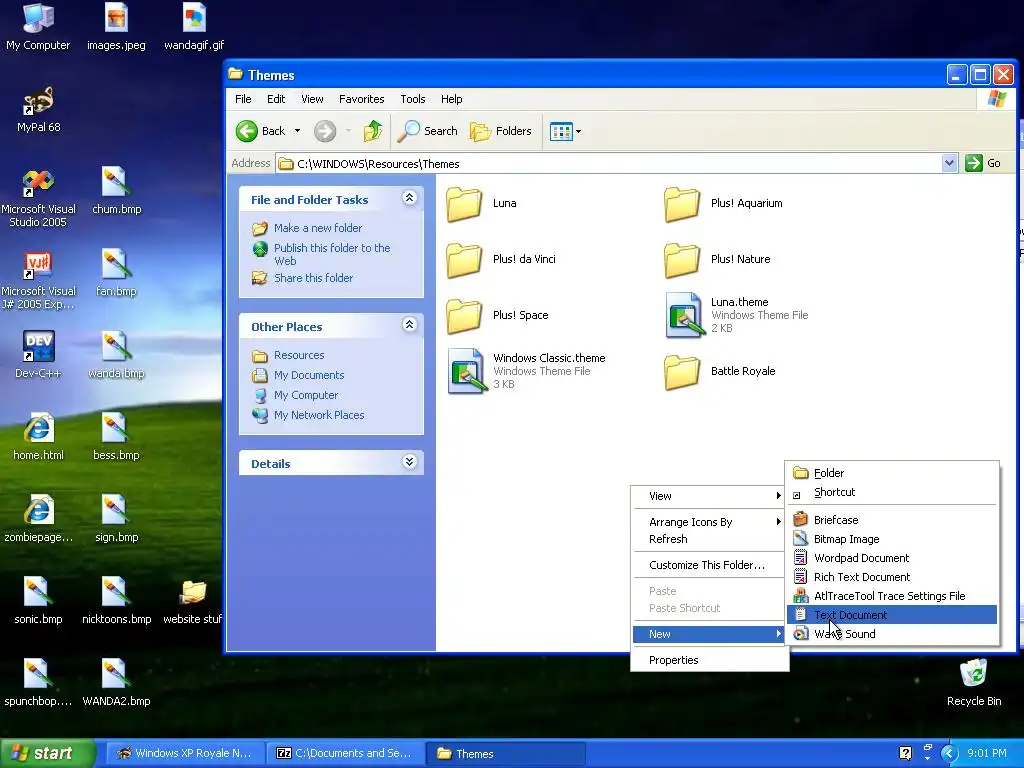
Task: Go to Resources in Other Places
Action: pyautogui.click(x=299, y=355)
